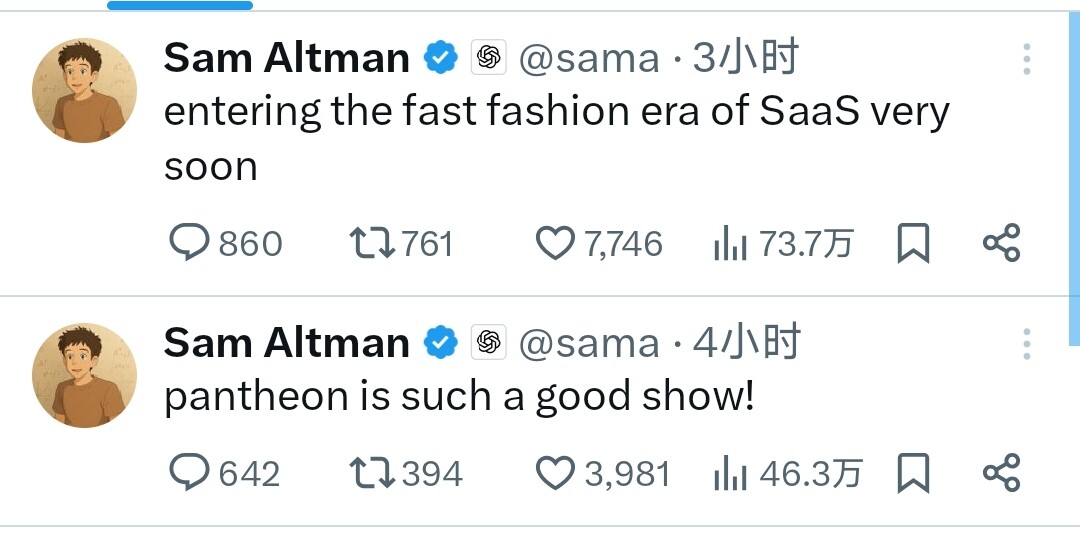The height and width of the screenshot is (534, 1080).
Task: Select the active blue-underlined timeline tab
Action: point(180,6)
